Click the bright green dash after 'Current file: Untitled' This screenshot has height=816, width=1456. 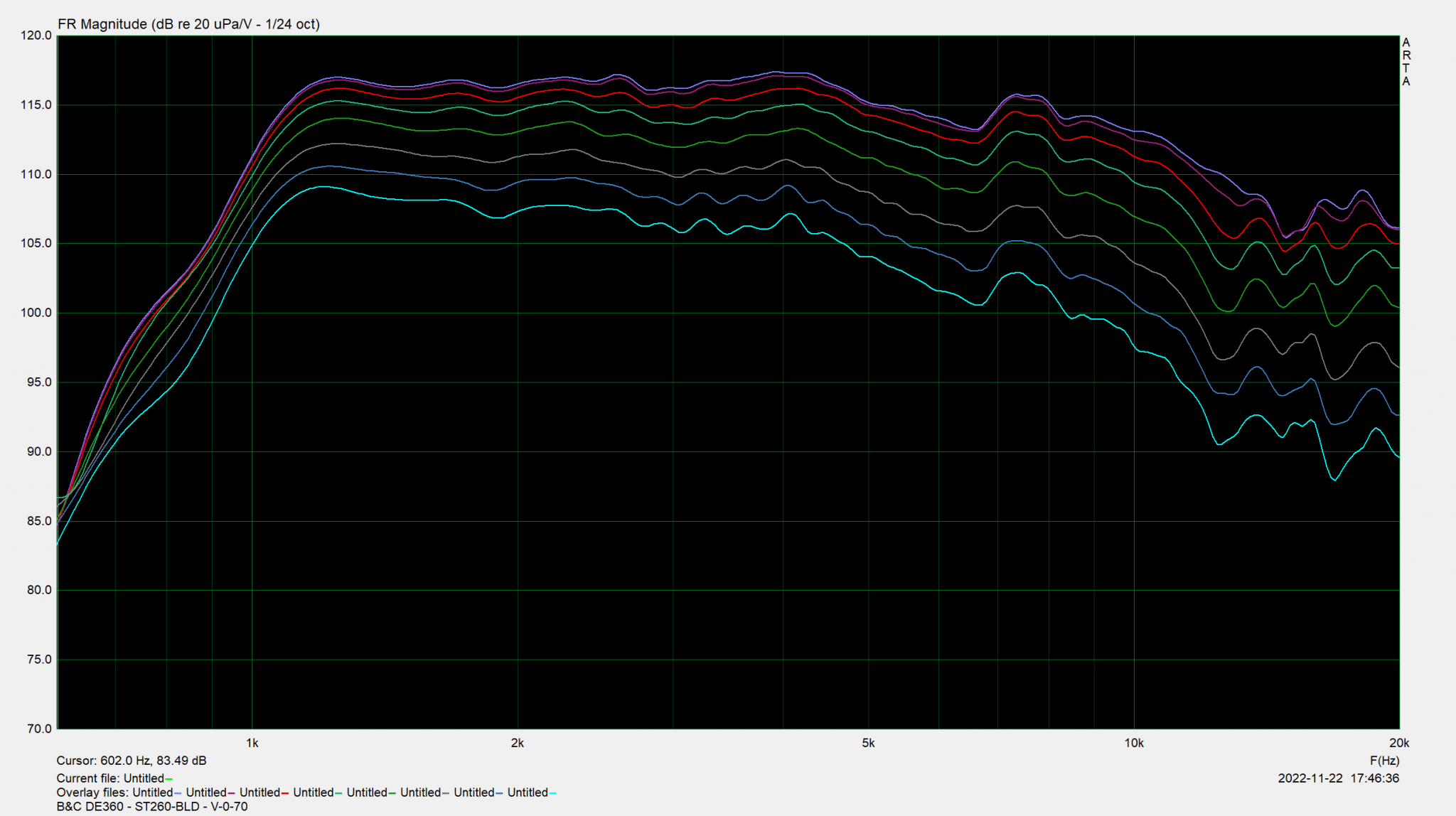pyautogui.click(x=168, y=779)
